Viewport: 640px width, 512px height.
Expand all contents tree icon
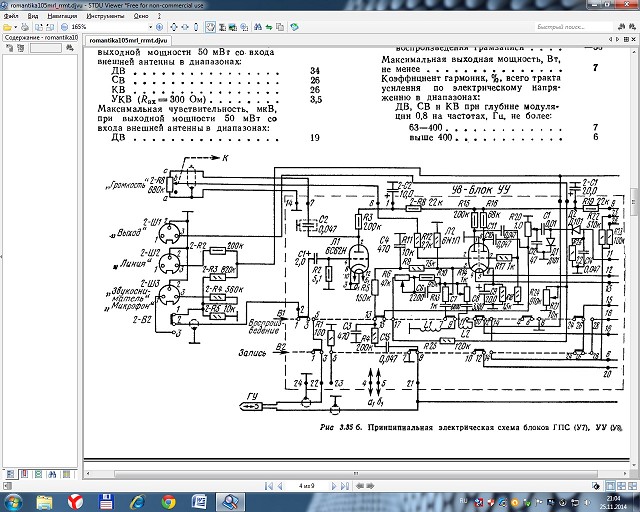[9, 48]
